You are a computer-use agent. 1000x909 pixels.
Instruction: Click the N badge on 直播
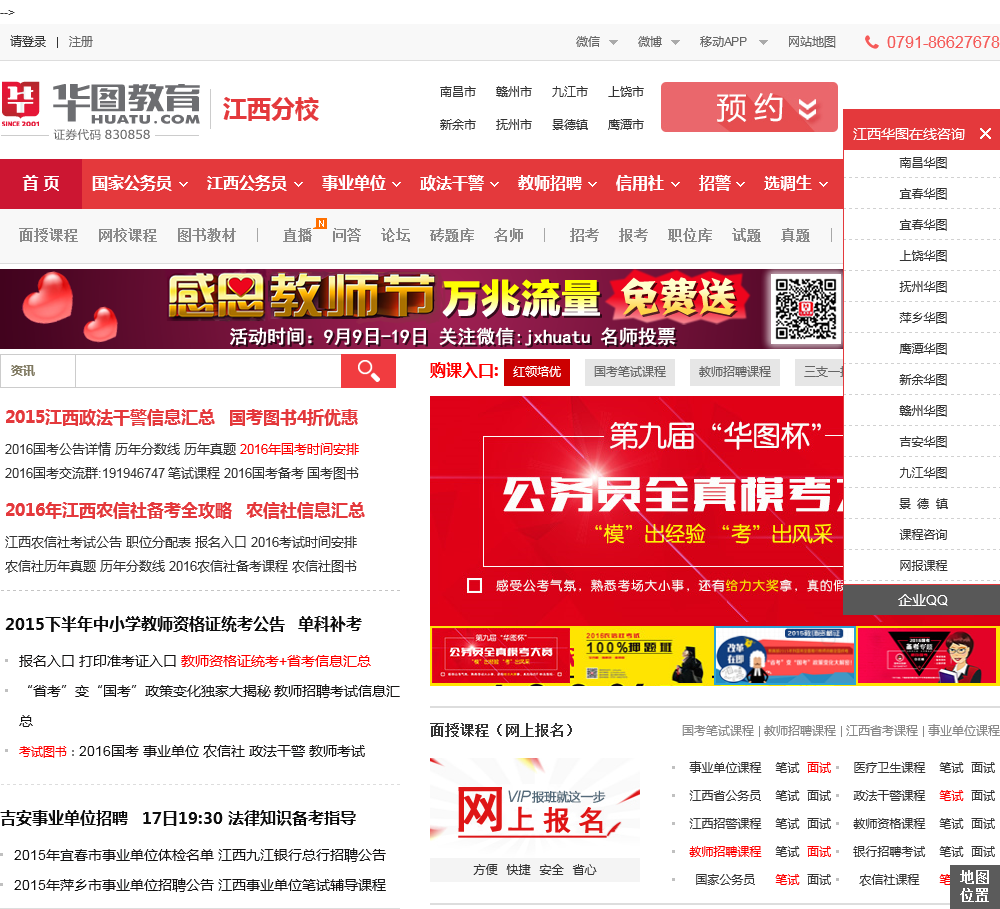coord(321,223)
